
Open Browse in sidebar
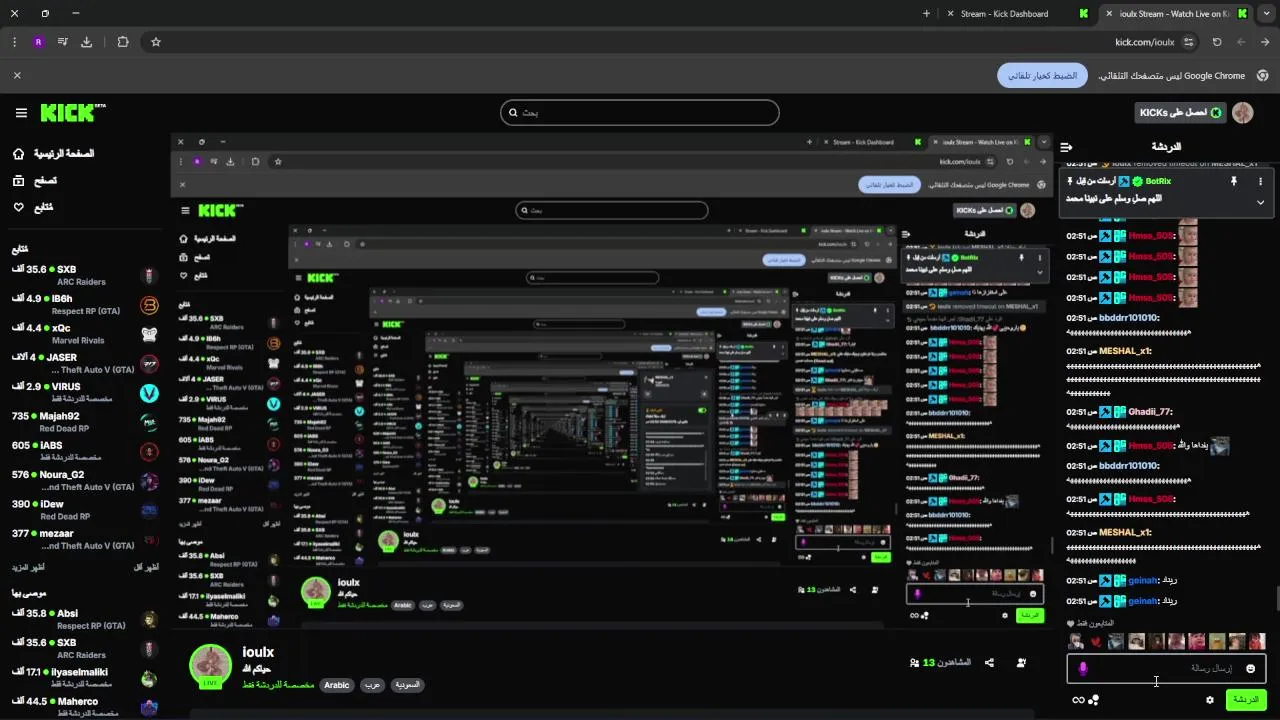point(34,181)
